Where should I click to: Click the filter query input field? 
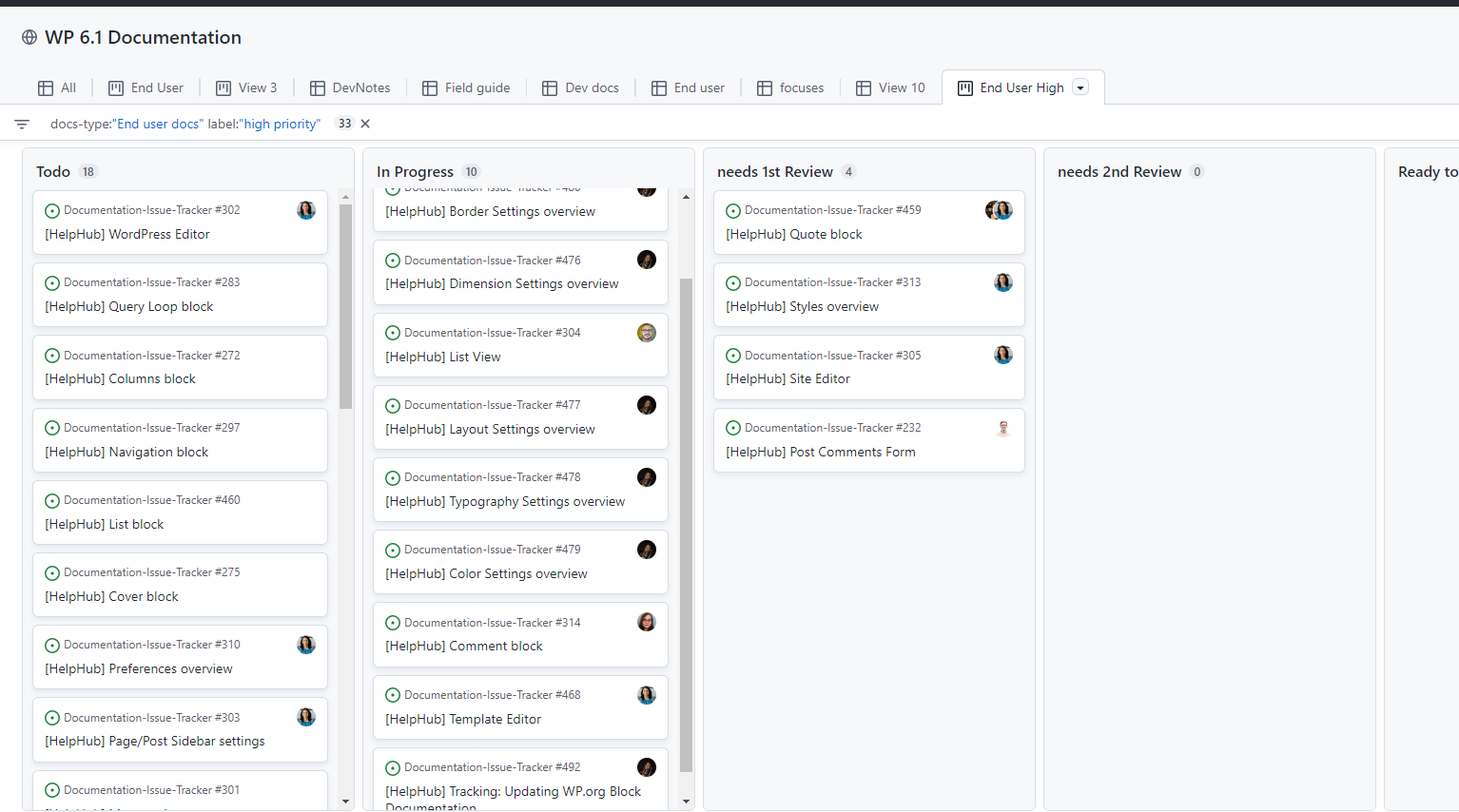tap(185, 124)
